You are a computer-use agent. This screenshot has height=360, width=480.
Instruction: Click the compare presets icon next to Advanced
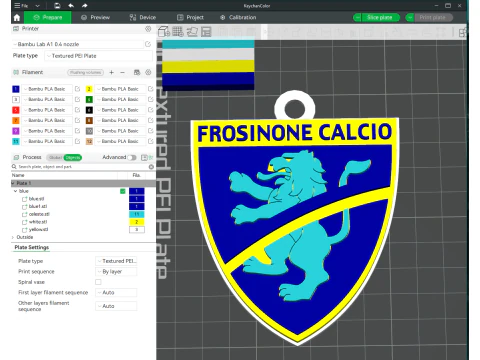click(x=144, y=157)
